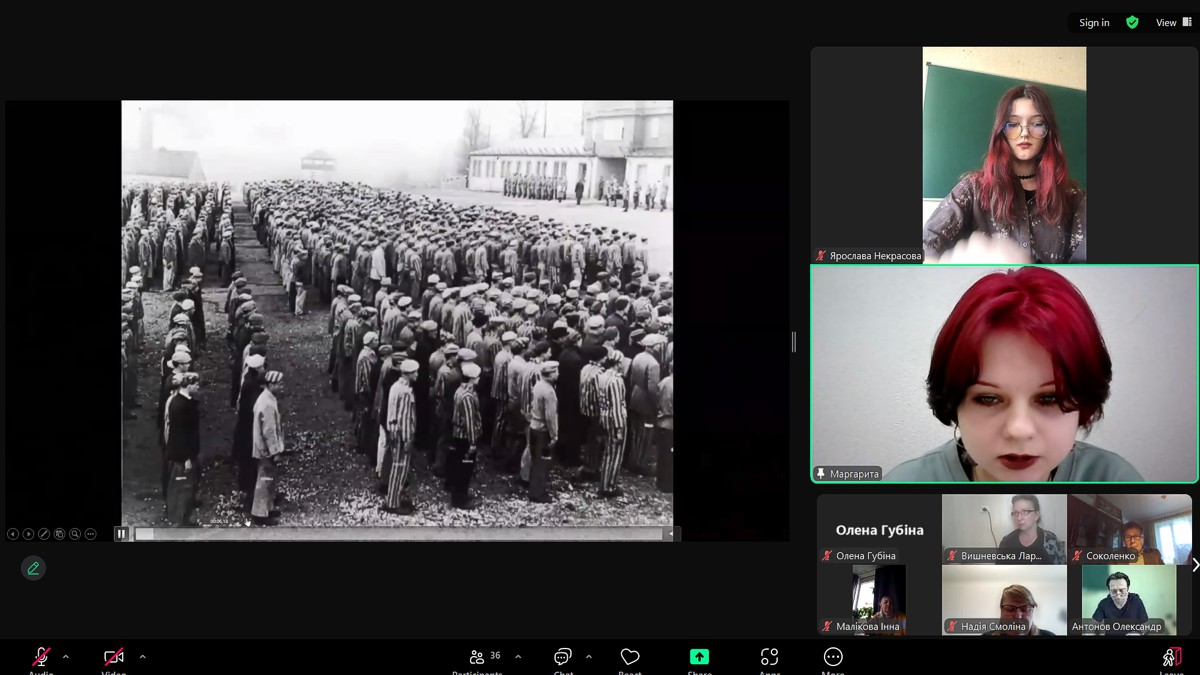Click the panel divider handle beside shared screen

[794, 342]
